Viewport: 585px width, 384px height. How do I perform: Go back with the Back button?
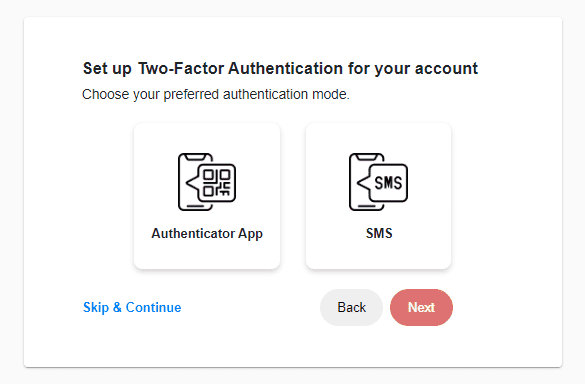click(x=351, y=307)
